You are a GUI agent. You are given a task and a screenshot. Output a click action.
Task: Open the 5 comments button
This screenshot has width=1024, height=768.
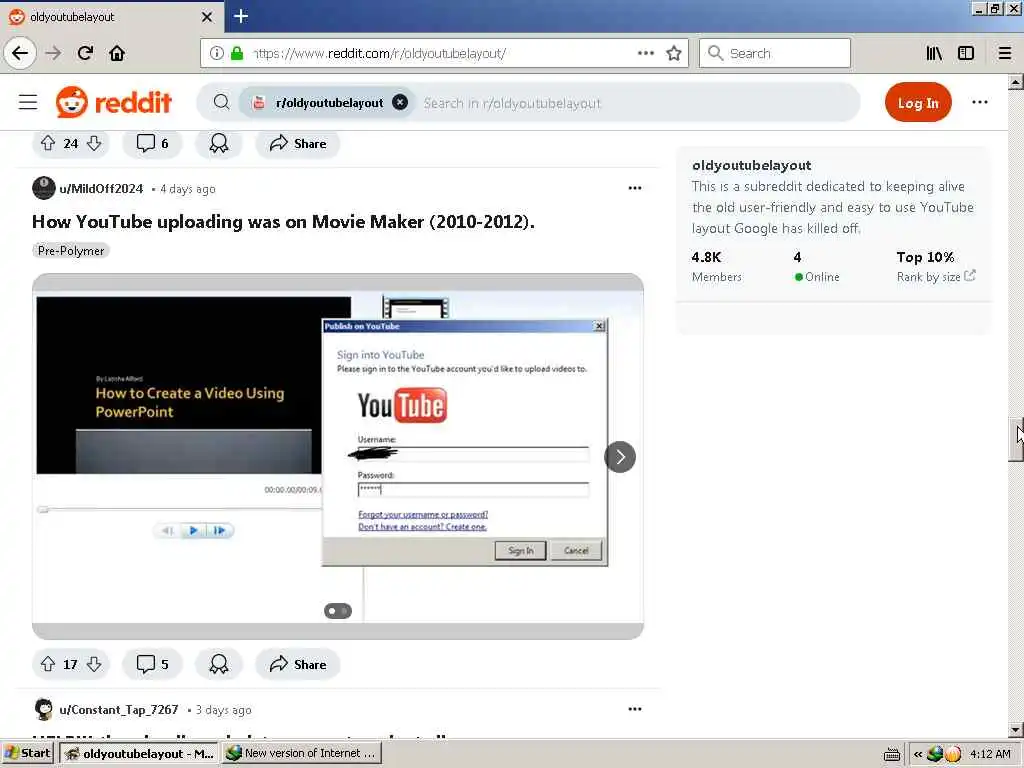[x=152, y=664]
